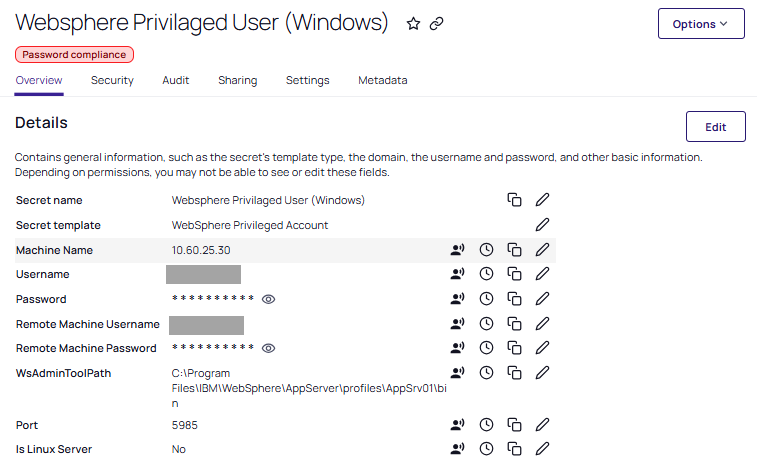This screenshot has width=757, height=471.
Task: Click the Edit button in Details
Action: [715, 127]
